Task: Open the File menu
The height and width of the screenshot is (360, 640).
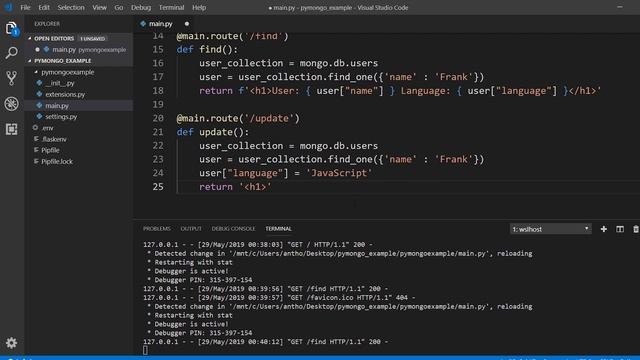Action: [25, 7]
